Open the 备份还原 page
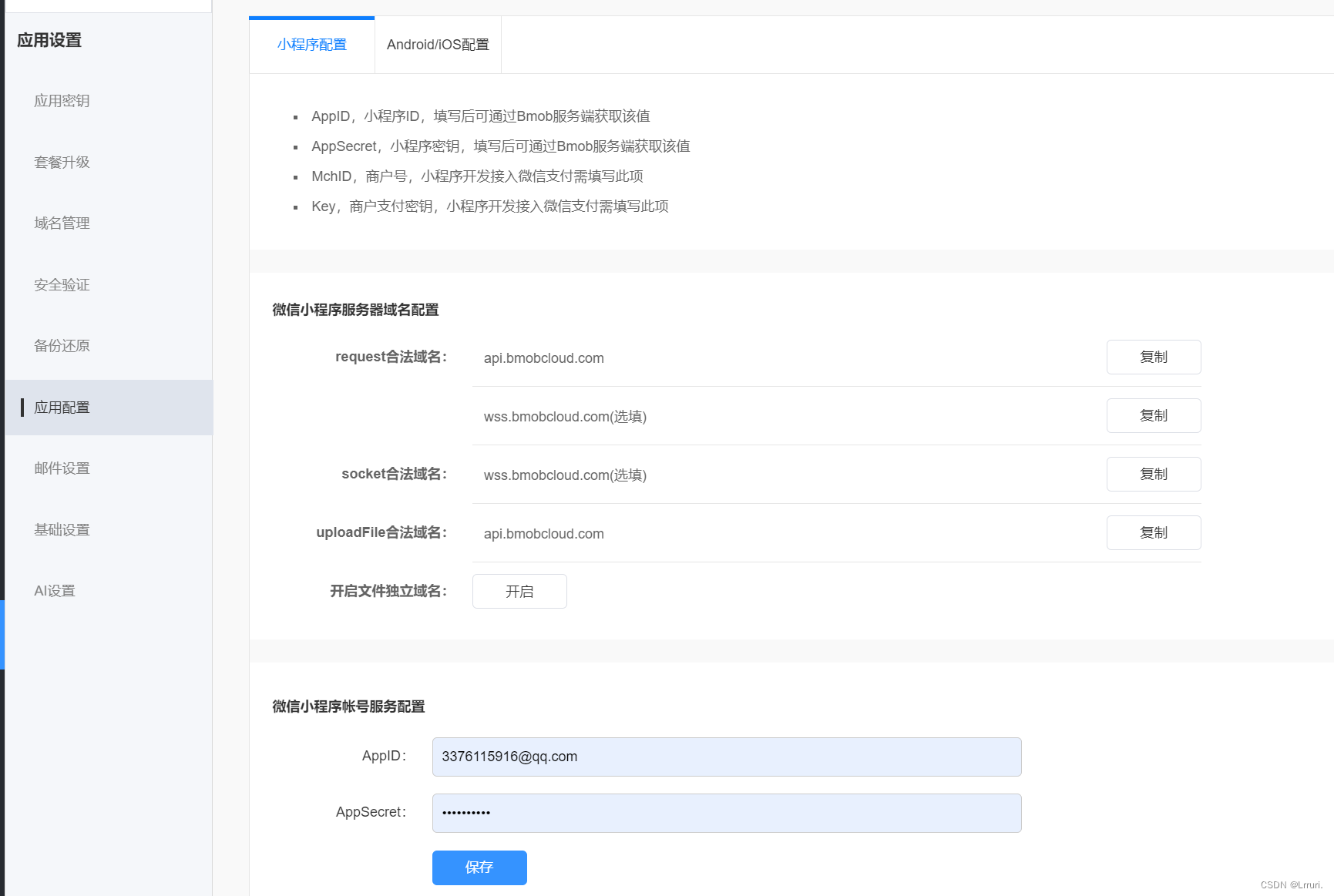Screen dimensions: 1334x896 click(x=61, y=345)
